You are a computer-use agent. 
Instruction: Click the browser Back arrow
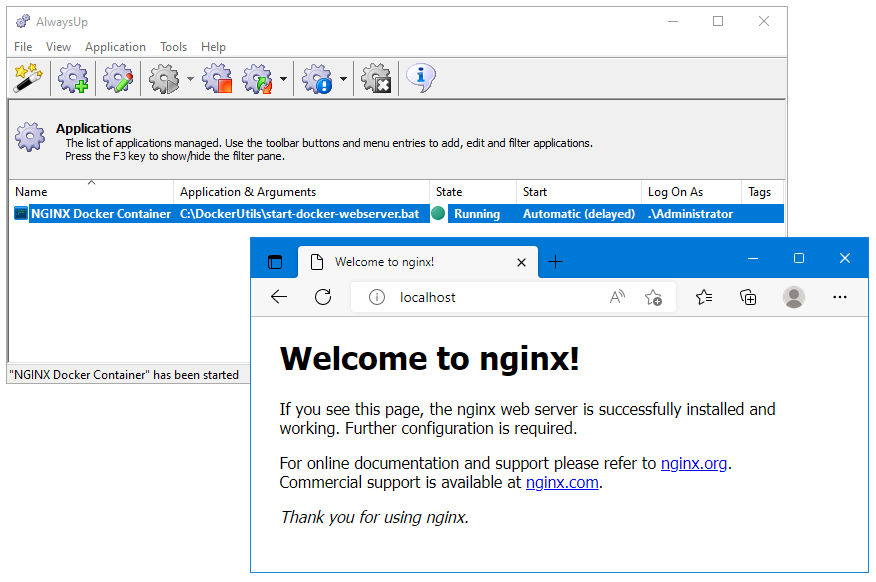(x=279, y=297)
